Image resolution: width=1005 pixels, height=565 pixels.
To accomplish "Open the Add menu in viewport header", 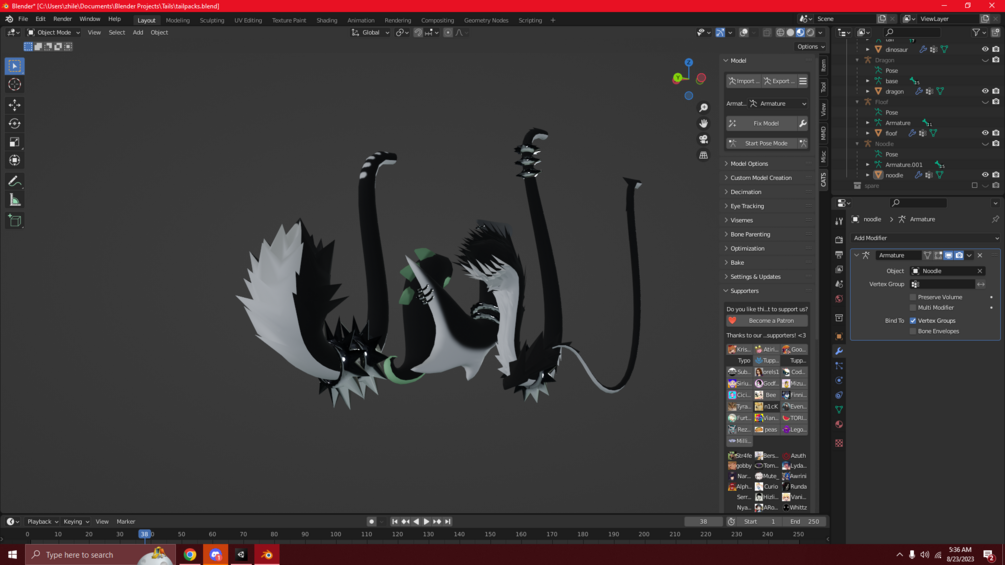I will [138, 32].
